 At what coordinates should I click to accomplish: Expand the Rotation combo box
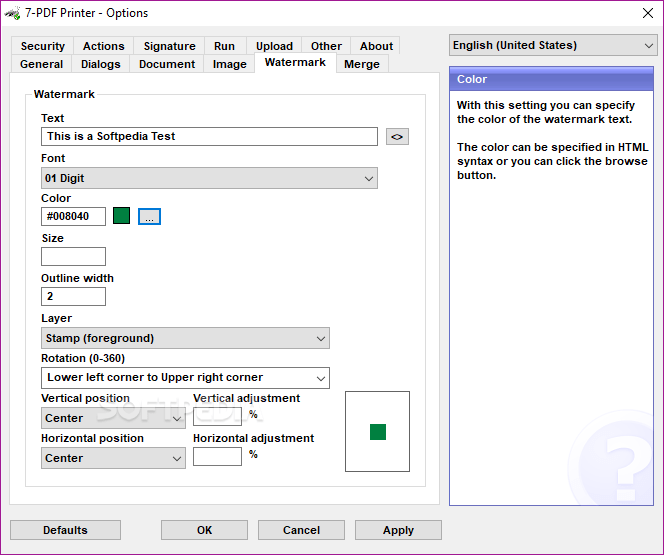click(185, 378)
